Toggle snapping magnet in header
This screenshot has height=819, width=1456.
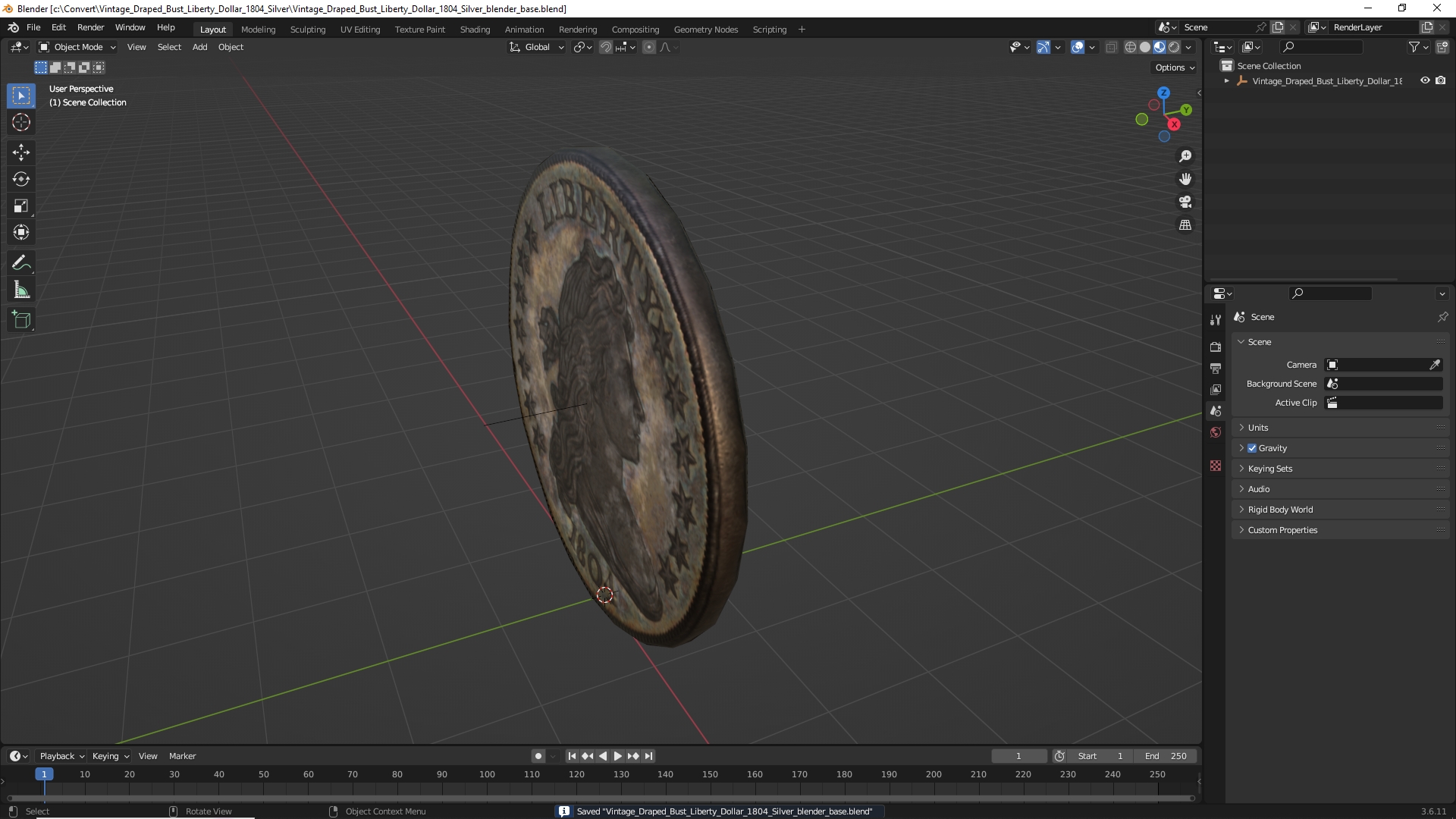[605, 47]
